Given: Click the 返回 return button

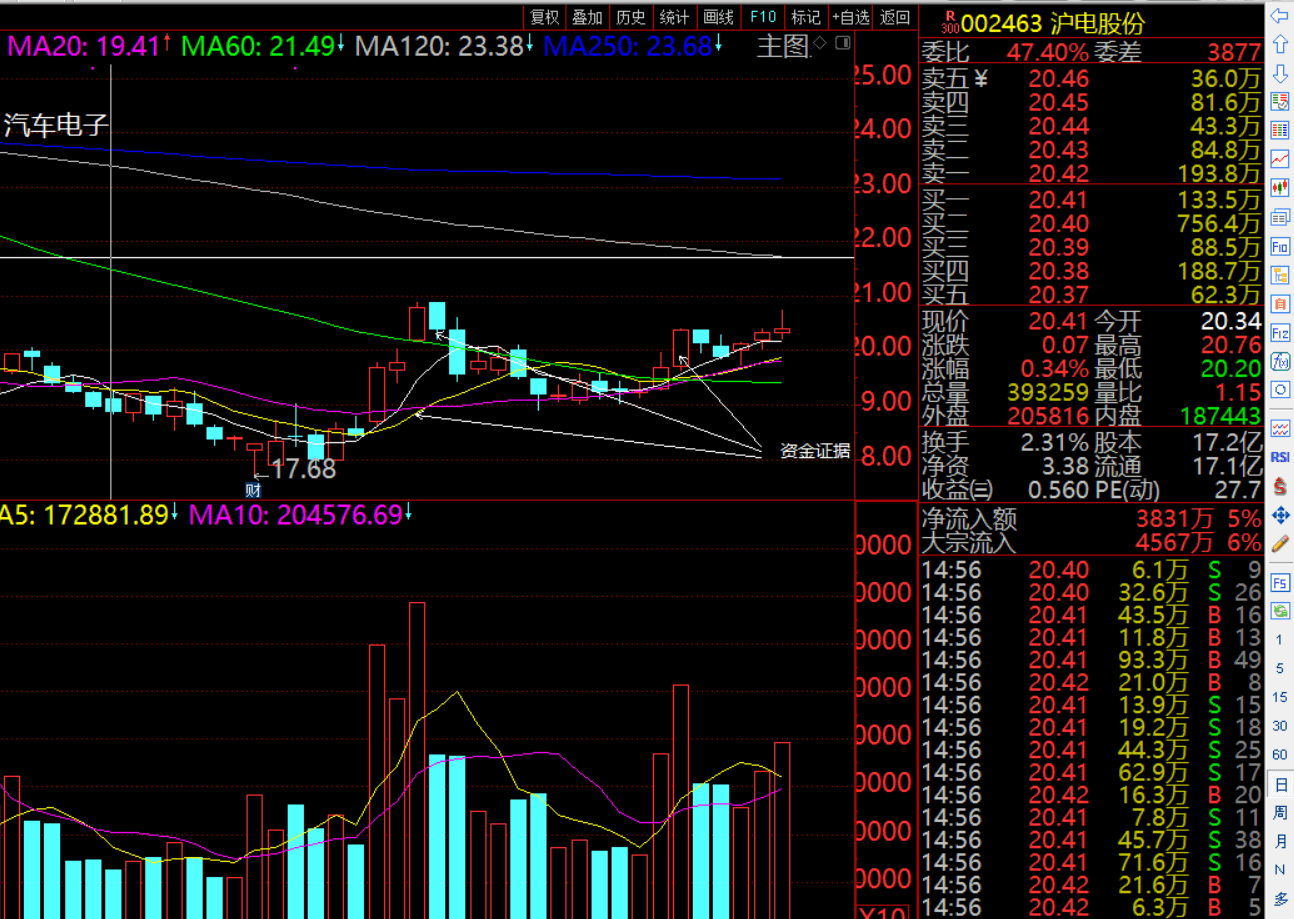Looking at the screenshot, I should click(894, 17).
